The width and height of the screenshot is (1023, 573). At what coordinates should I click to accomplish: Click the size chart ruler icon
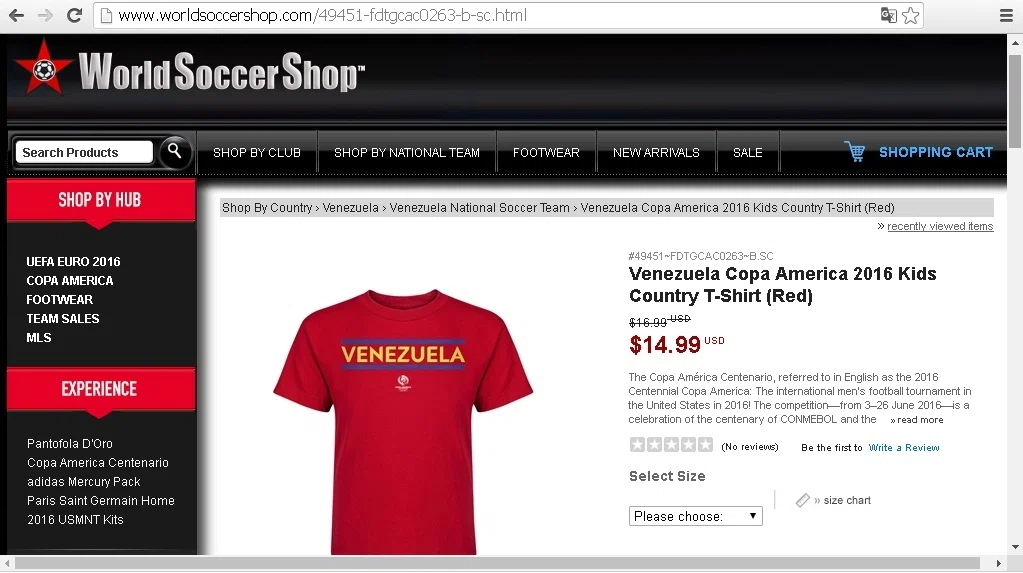[x=802, y=501]
